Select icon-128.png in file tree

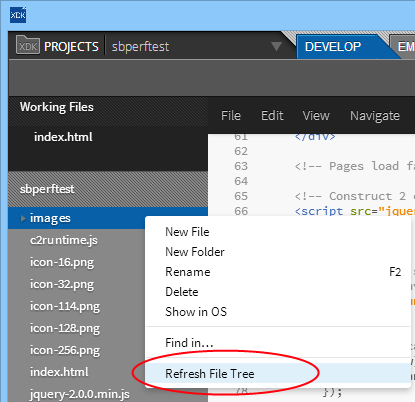pos(65,328)
